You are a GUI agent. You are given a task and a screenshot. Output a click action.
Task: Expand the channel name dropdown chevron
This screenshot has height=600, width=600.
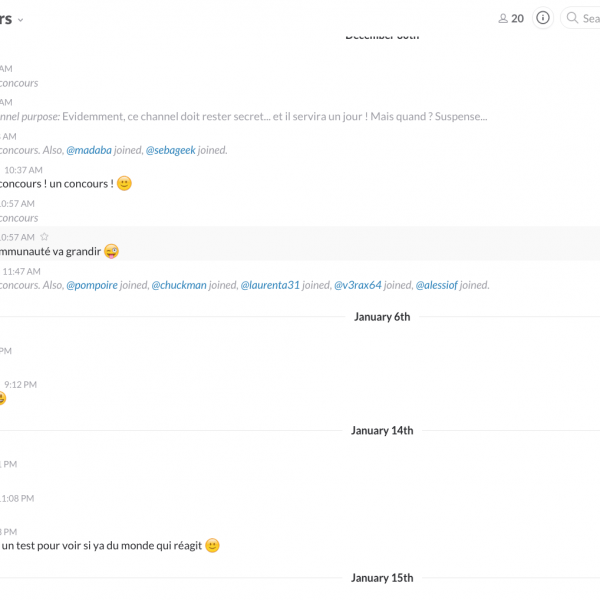21,20
